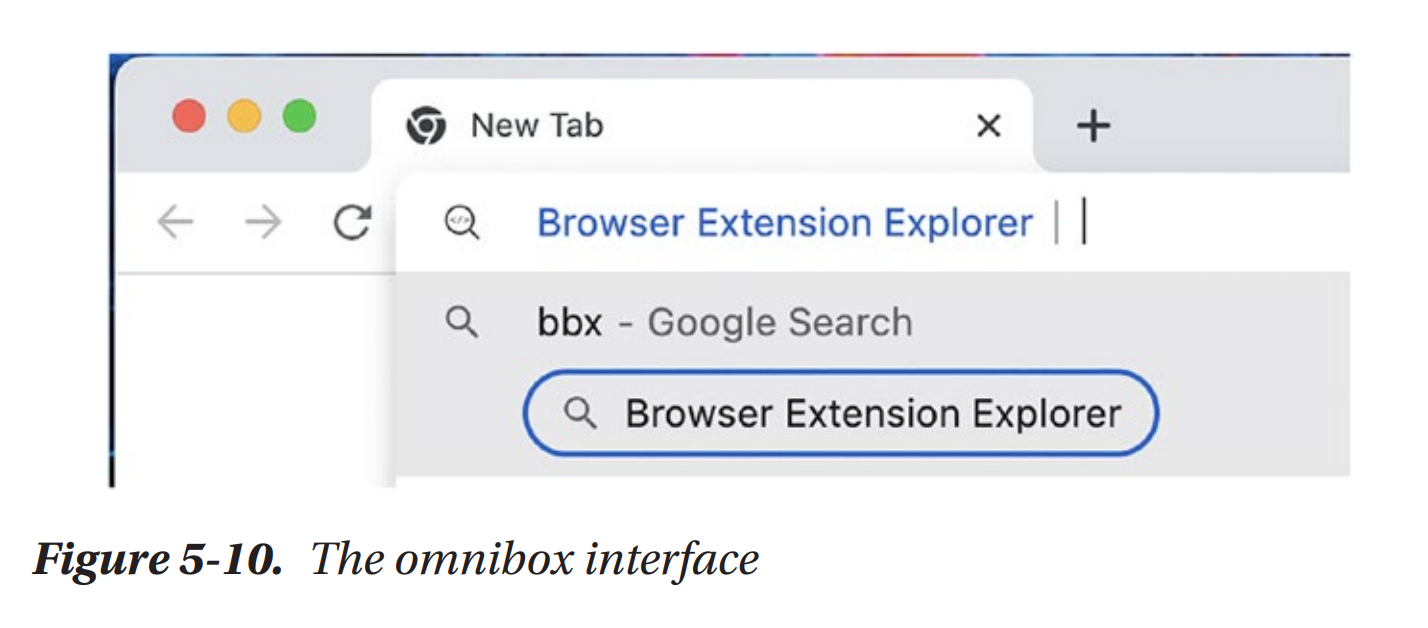Viewport: 1428px width, 628px height.
Task: Click the Figure 5-10 caption text
Action: coord(396,560)
